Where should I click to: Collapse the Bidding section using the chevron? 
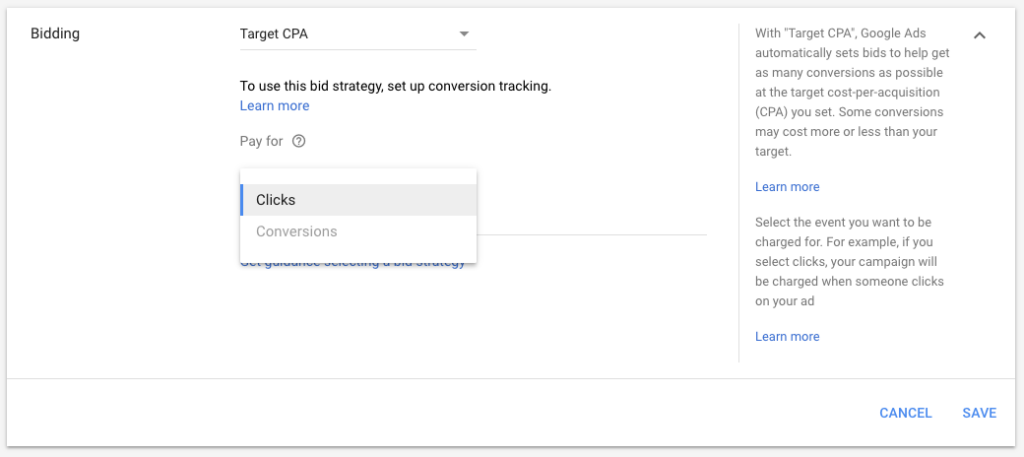coord(979,35)
